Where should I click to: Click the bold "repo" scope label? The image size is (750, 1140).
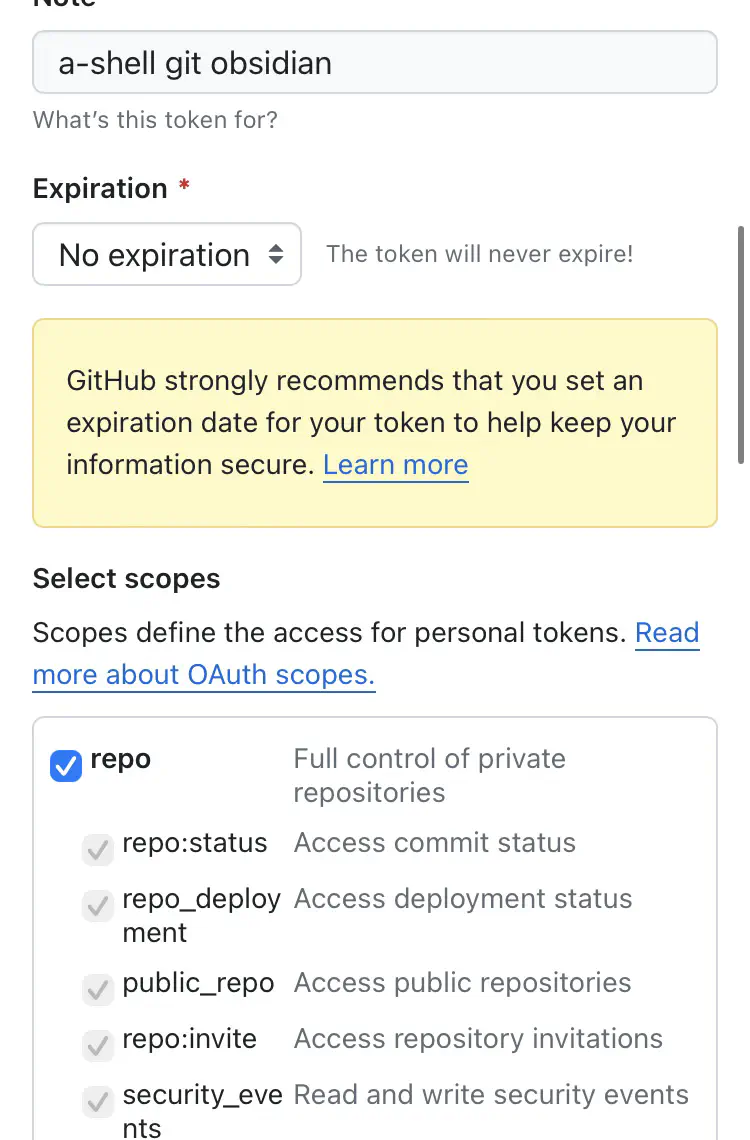click(120, 759)
